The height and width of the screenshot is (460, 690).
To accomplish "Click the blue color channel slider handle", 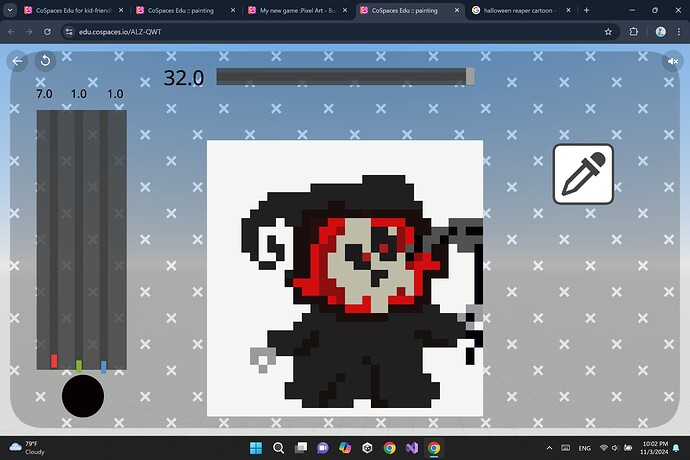I will (104, 367).
